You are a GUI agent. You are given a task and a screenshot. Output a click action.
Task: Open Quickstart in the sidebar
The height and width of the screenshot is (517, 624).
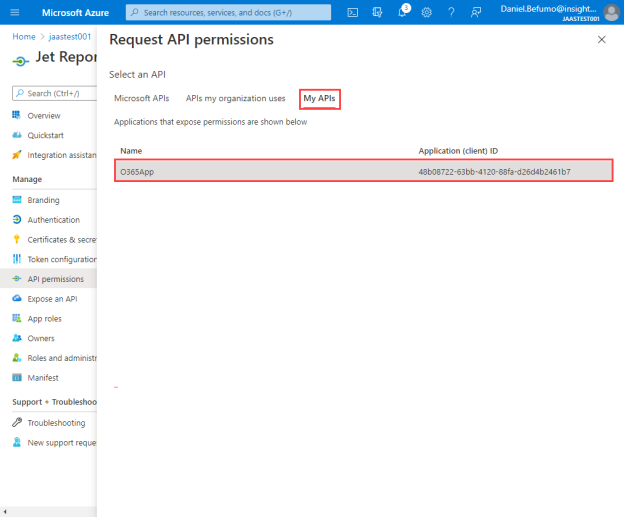[45, 135]
